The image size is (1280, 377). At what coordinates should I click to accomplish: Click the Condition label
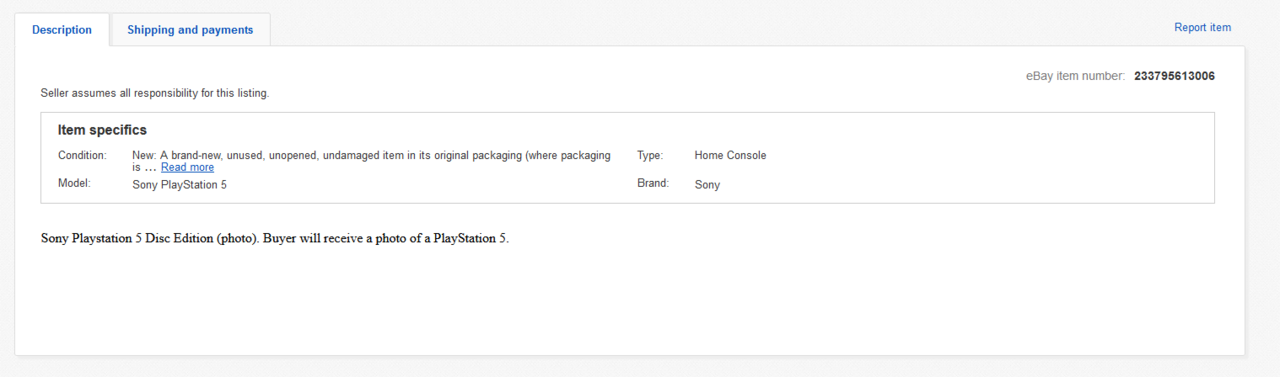82,155
